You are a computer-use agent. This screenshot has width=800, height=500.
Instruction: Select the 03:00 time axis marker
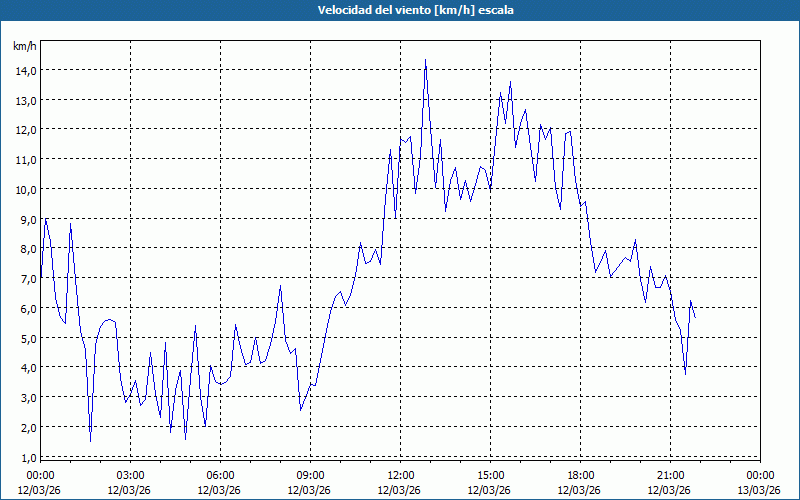(x=130, y=475)
